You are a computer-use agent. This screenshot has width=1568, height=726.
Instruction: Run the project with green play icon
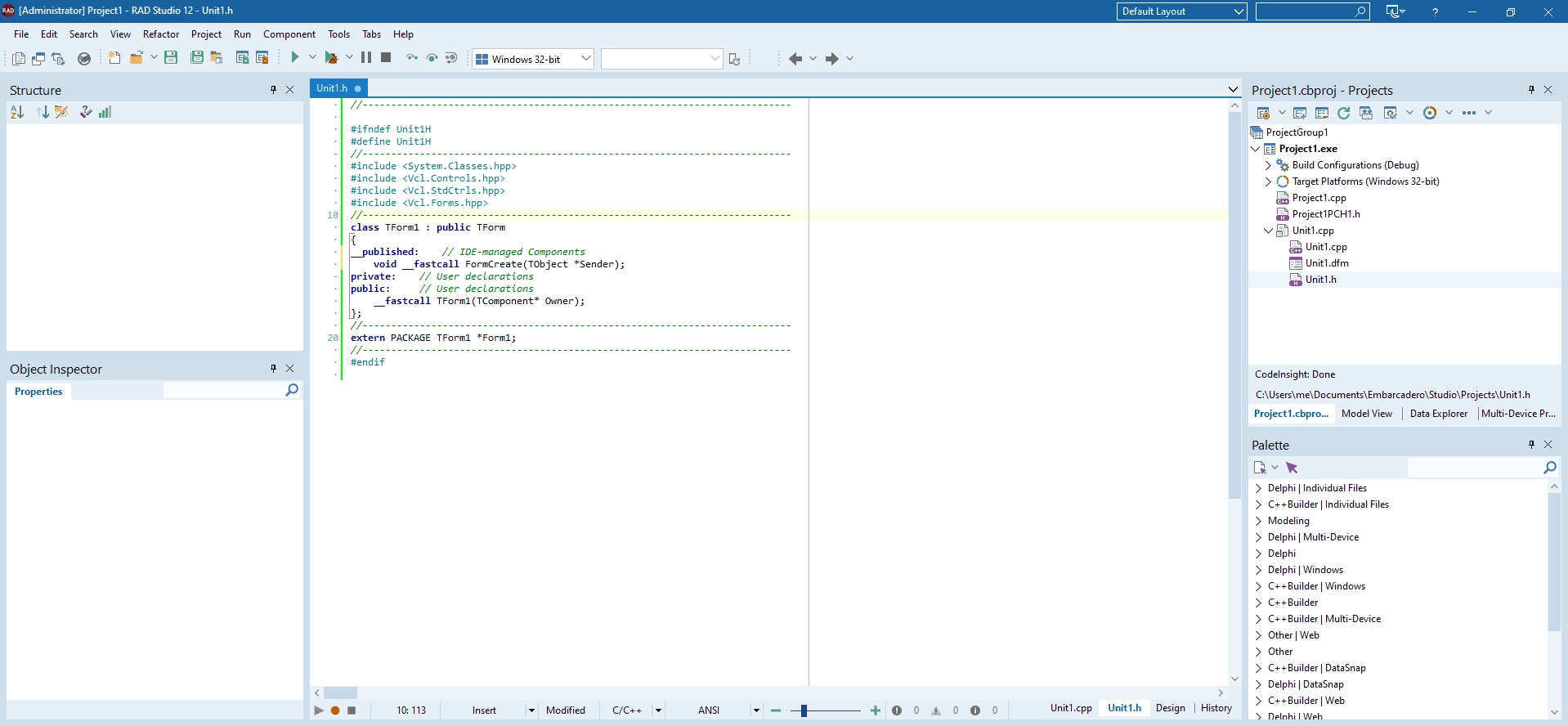(x=295, y=58)
